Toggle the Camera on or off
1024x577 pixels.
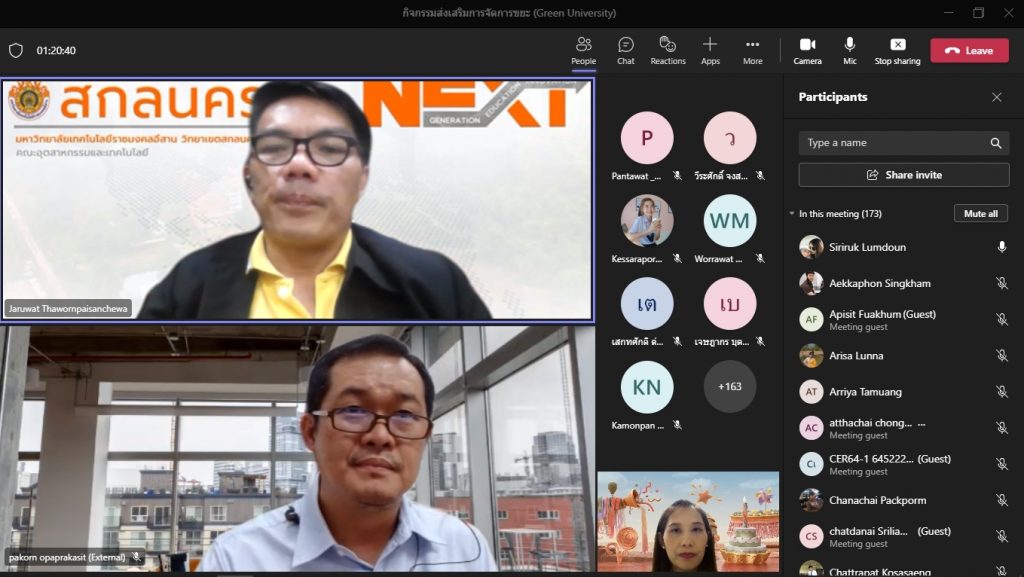[x=807, y=45]
